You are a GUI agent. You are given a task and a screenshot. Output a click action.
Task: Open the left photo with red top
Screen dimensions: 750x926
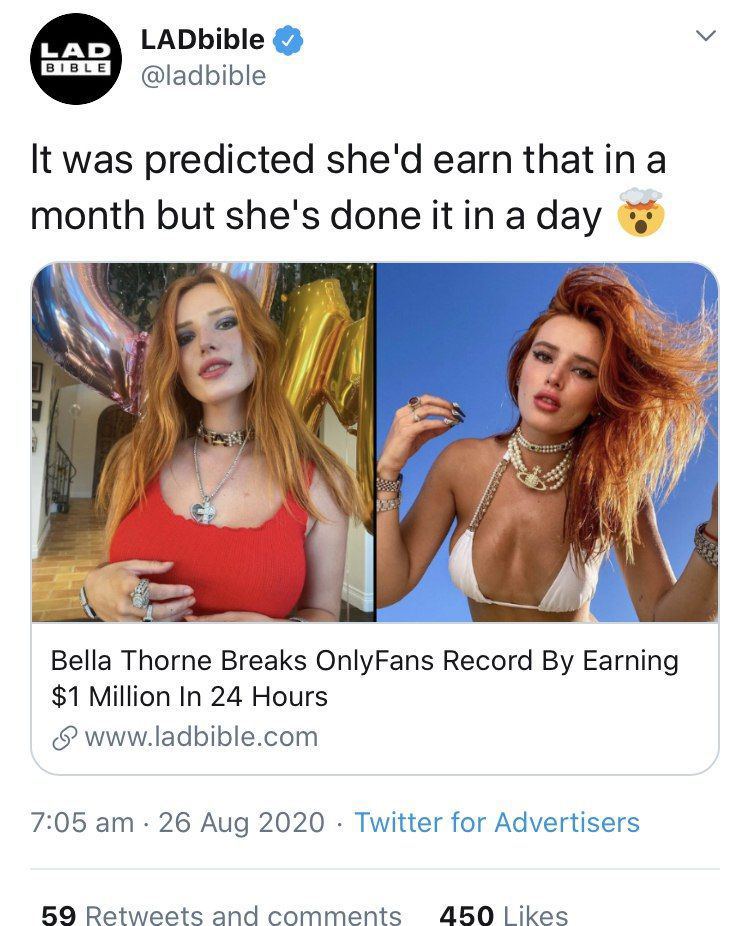pyautogui.click(x=203, y=442)
